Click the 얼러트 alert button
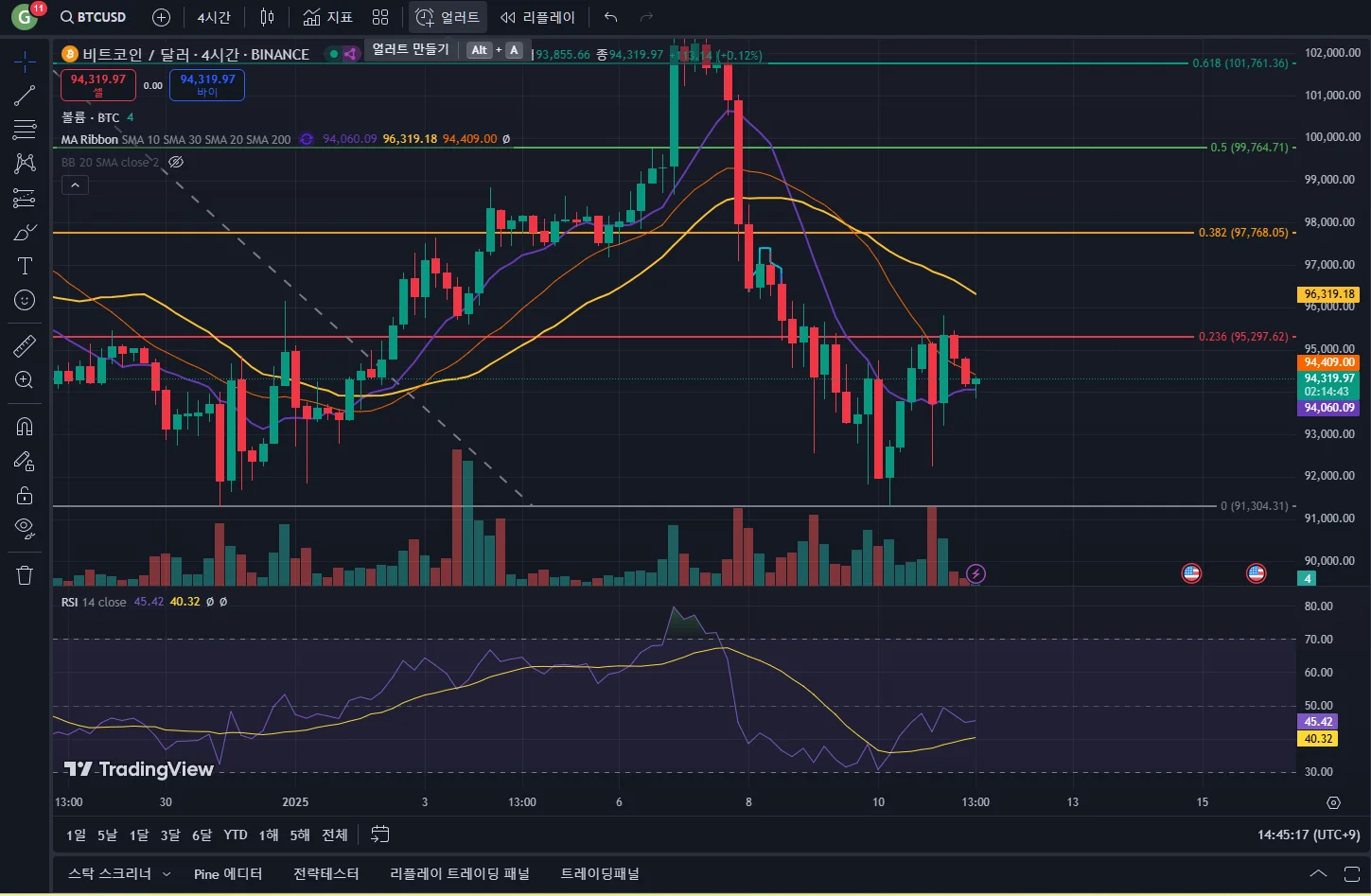1371x896 pixels. [x=448, y=17]
